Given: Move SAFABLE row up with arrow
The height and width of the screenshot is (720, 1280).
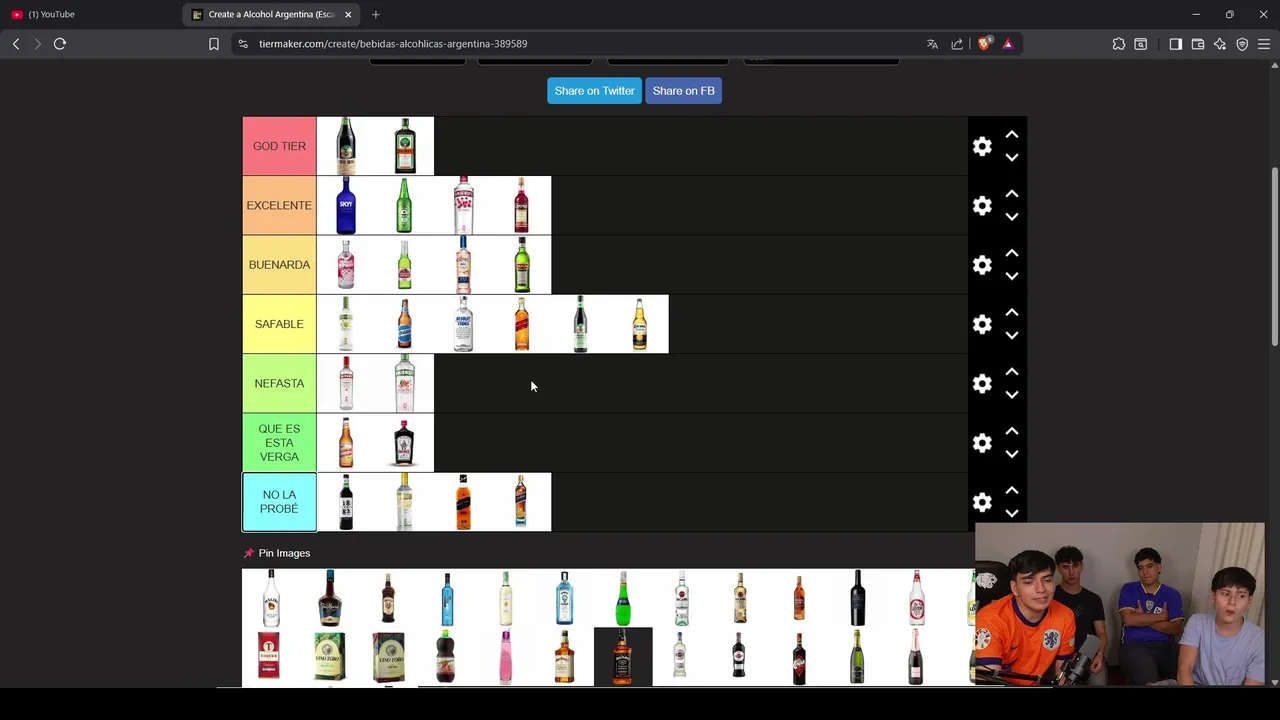Looking at the screenshot, I should [x=1012, y=312].
